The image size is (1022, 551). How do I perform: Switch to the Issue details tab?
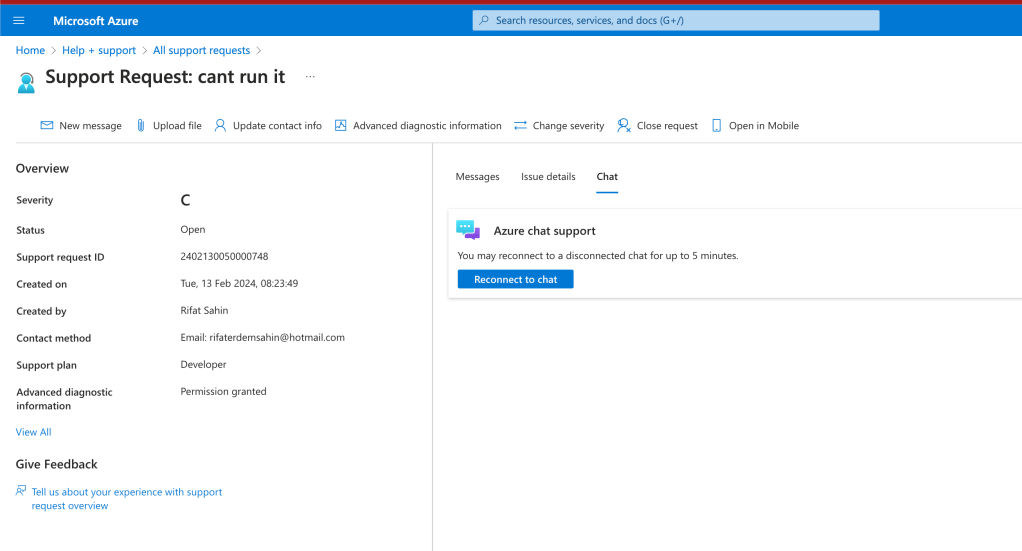[x=548, y=177]
